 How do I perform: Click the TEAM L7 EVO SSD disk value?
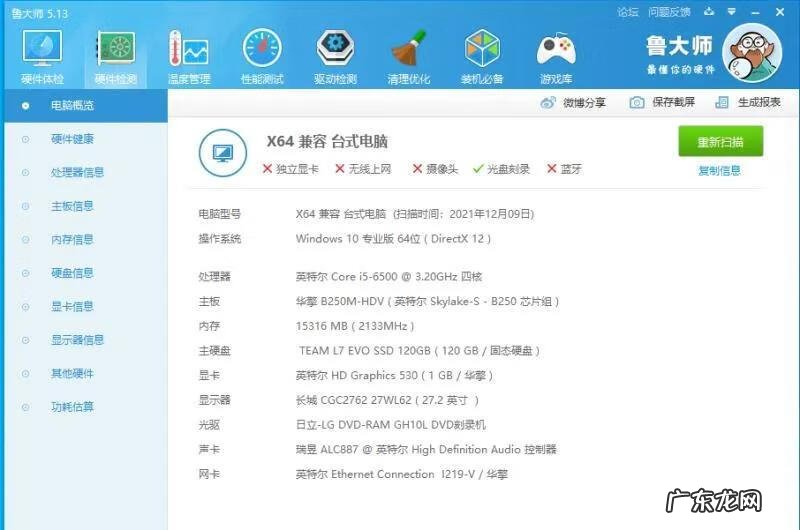(x=419, y=350)
